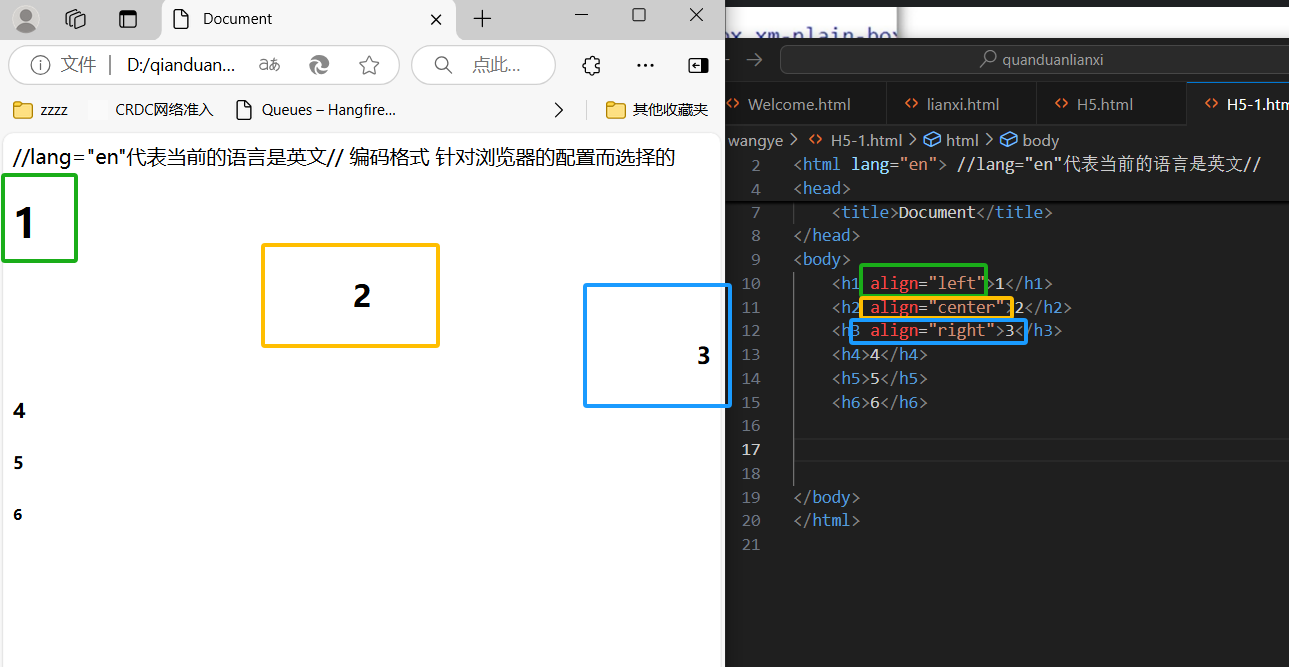Click the <h5>5</h5> code line
Image resolution: width=1289 pixels, height=667 pixels.
pyautogui.click(x=879, y=379)
